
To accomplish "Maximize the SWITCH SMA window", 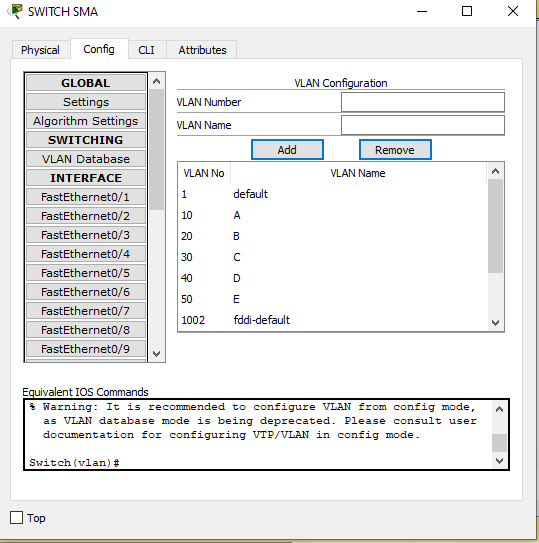I will pyautogui.click(x=467, y=11).
